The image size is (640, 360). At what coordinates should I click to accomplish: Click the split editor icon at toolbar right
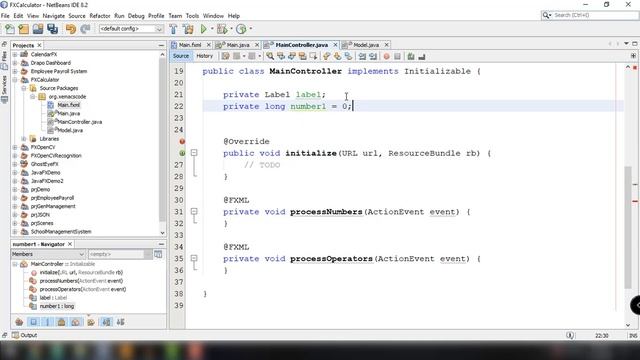click(633, 56)
